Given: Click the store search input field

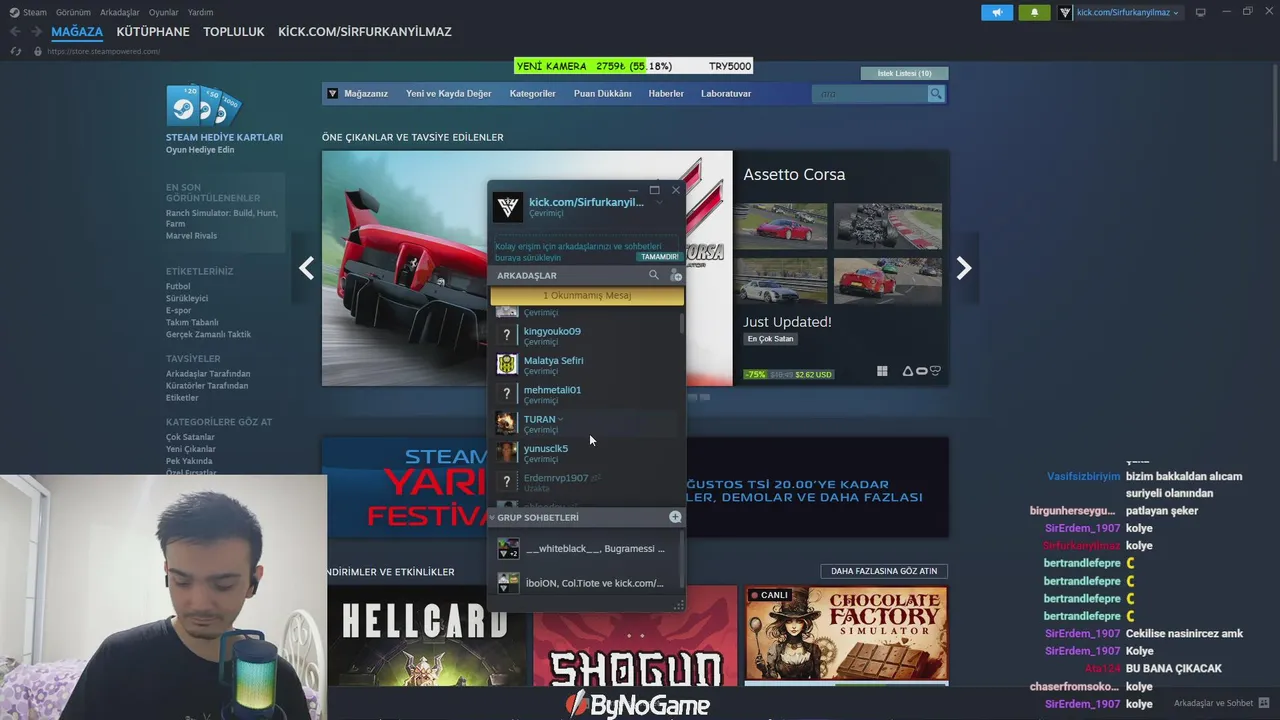Looking at the screenshot, I should tap(870, 94).
